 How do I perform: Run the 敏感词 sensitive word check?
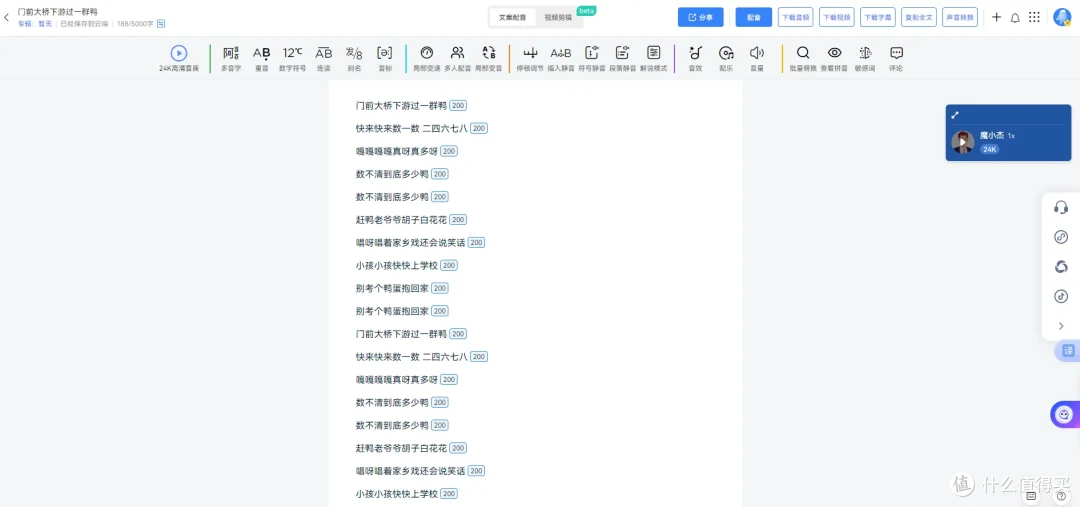click(x=865, y=59)
